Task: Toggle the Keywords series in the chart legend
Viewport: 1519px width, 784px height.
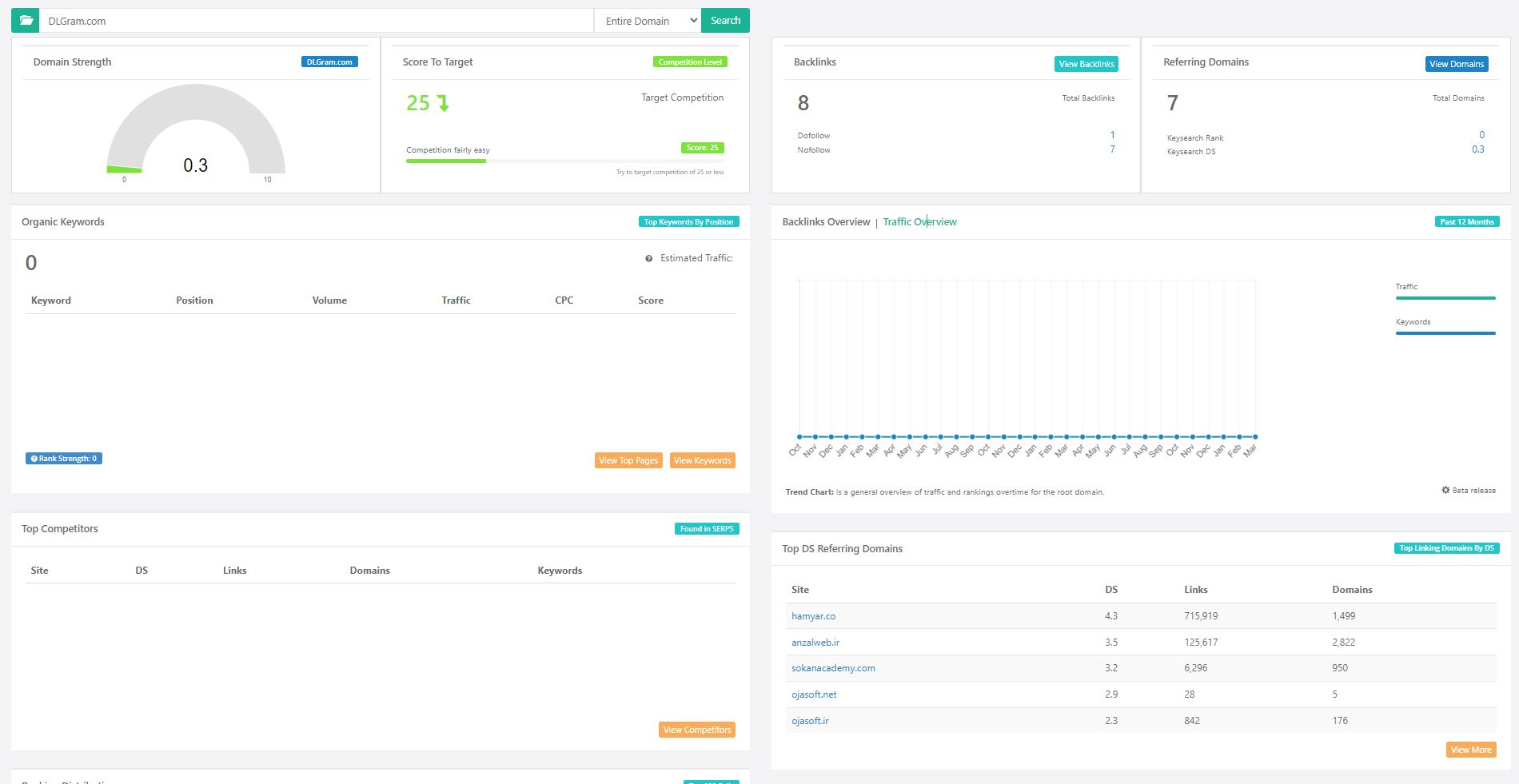Action: tap(1445, 327)
